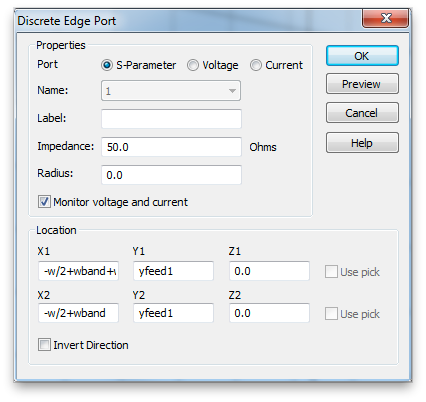426x402 pixels.
Task: Click the Y2 field containing yfeed1
Action: [x=173, y=313]
